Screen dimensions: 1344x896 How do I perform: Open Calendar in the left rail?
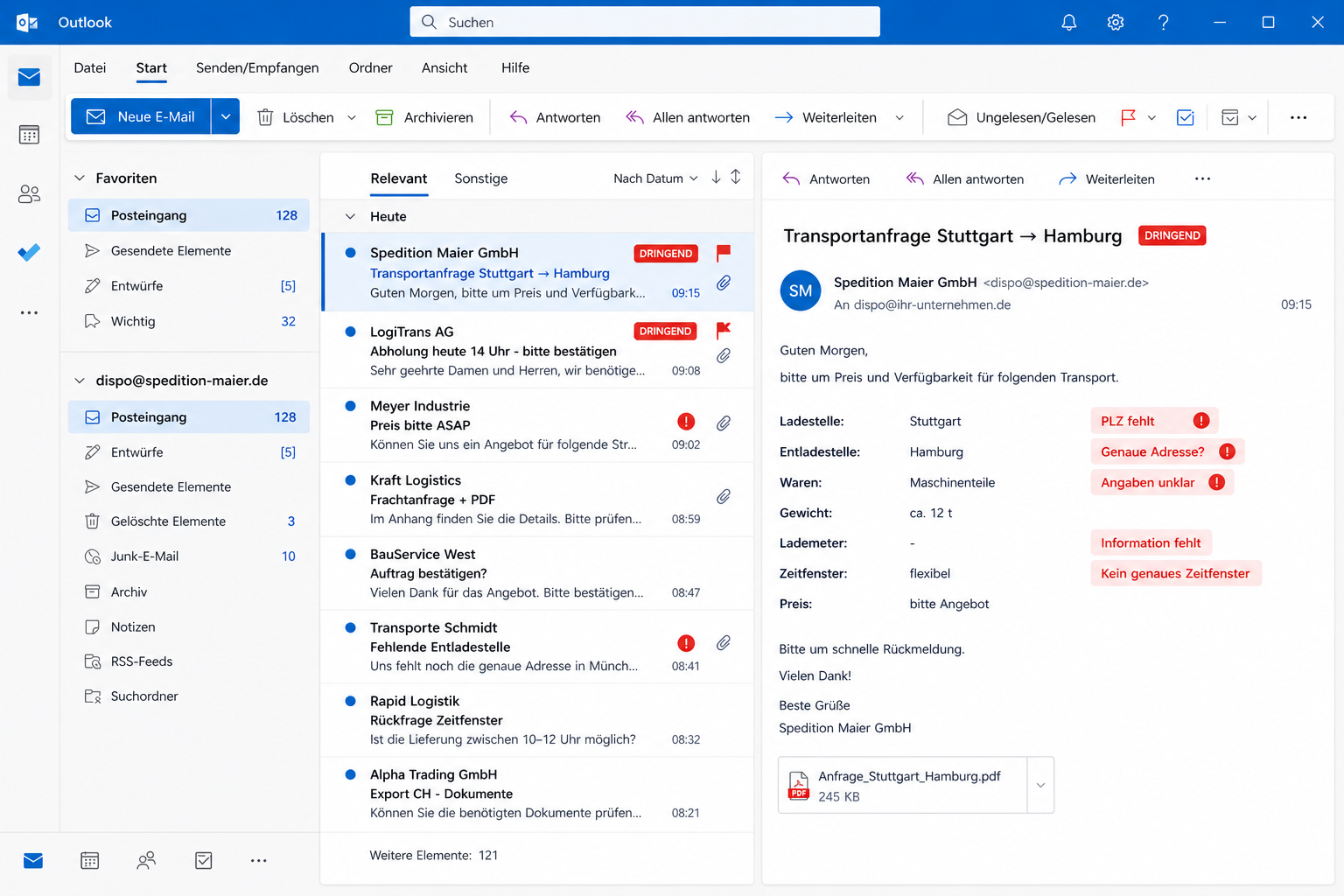click(29, 135)
